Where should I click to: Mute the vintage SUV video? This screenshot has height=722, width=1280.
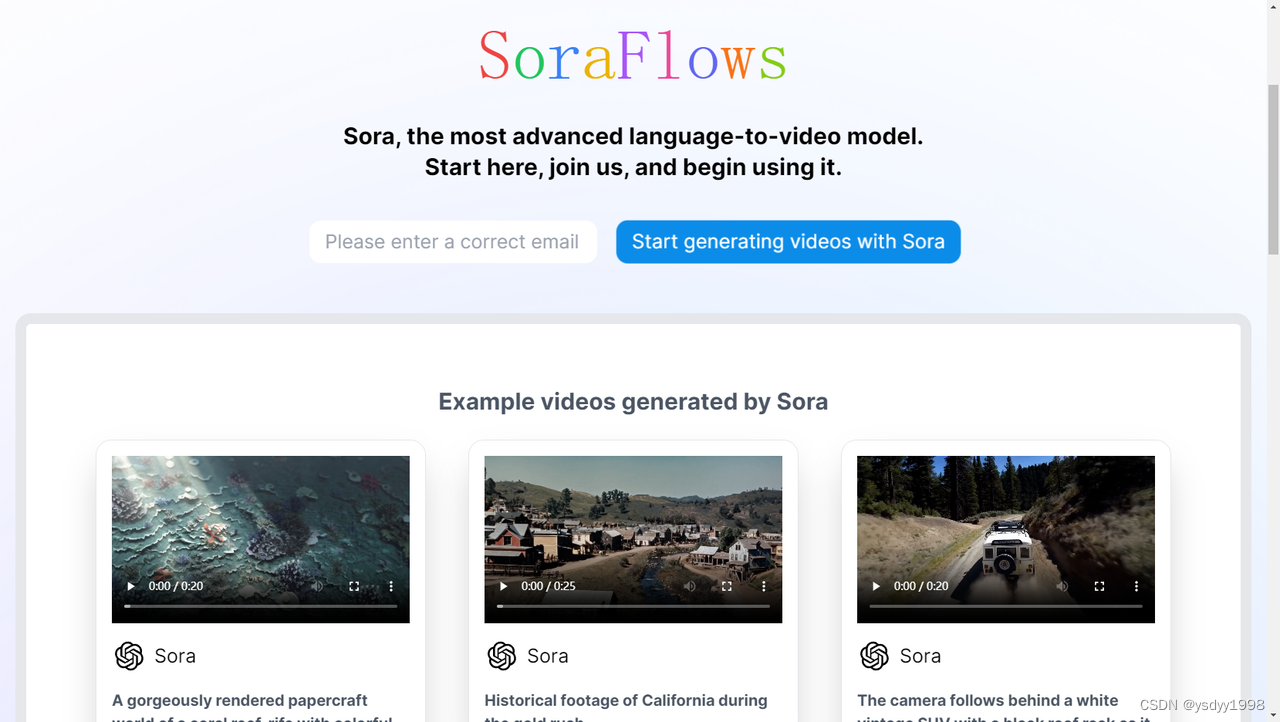(x=1062, y=586)
